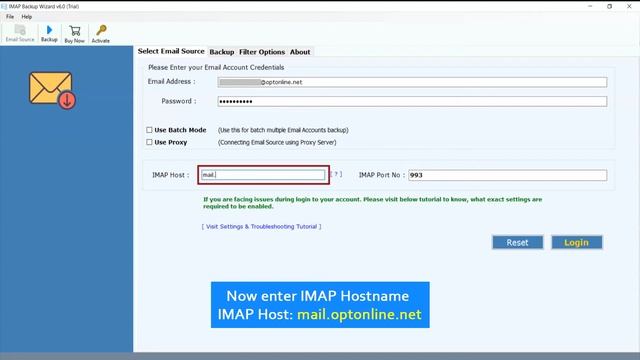Screen dimensions: 640x360
Task: Click the IMAP Backup Wizard title icon
Action: 4,7
